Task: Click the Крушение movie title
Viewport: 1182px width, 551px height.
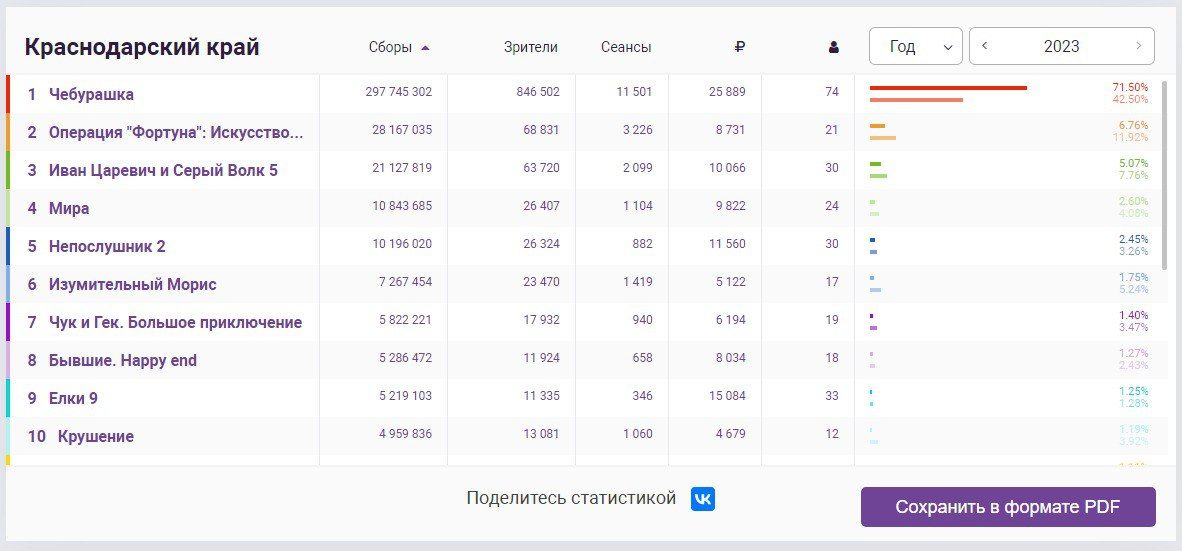Action: point(95,436)
